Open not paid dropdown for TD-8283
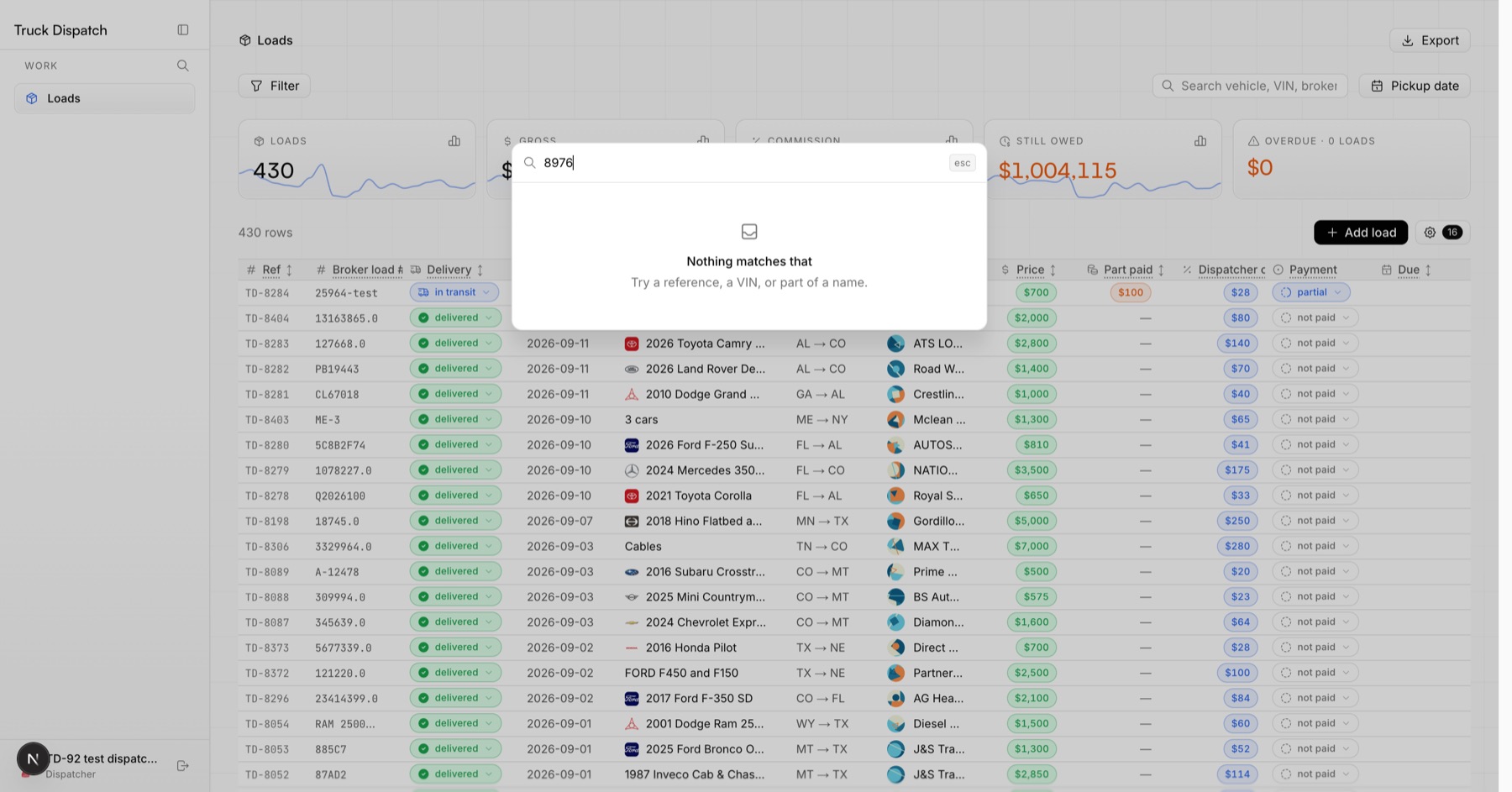 coord(1315,344)
